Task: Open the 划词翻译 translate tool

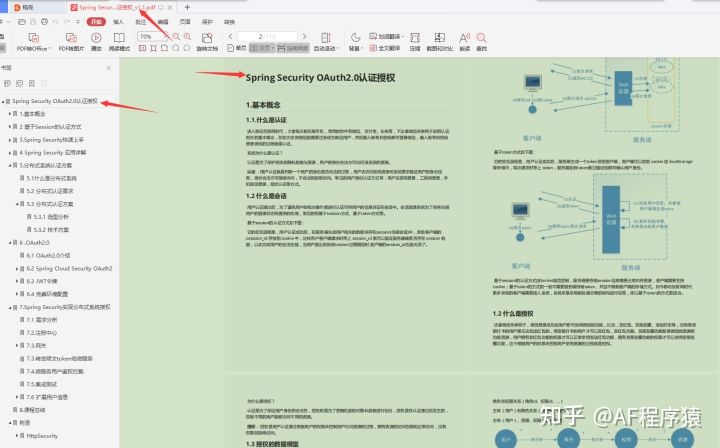Action: pyautogui.click(x=387, y=36)
